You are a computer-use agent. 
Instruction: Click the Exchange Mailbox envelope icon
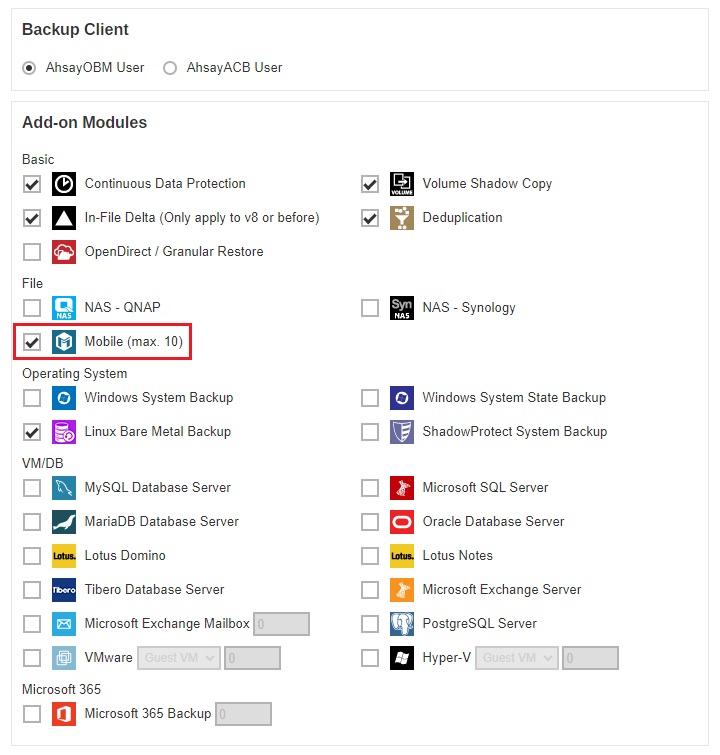[x=64, y=624]
